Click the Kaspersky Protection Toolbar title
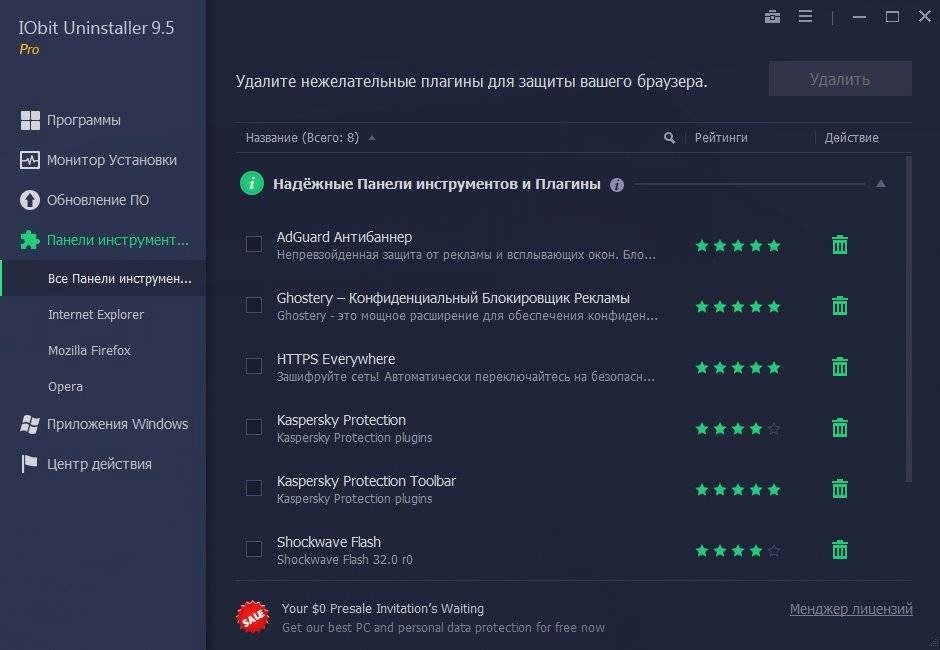Viewport: 940px width, 650px height. [366, 481]
